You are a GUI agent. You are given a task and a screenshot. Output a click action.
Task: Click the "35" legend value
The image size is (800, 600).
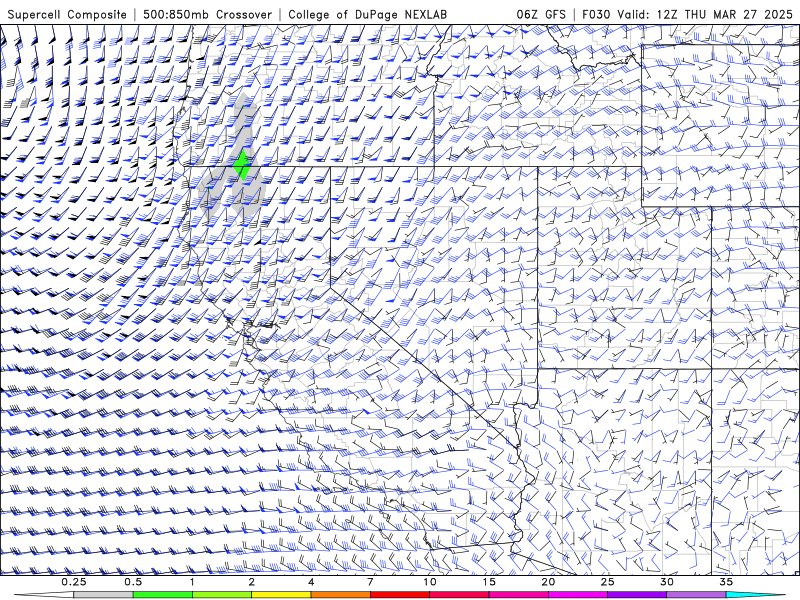click(x=726, y=582)
